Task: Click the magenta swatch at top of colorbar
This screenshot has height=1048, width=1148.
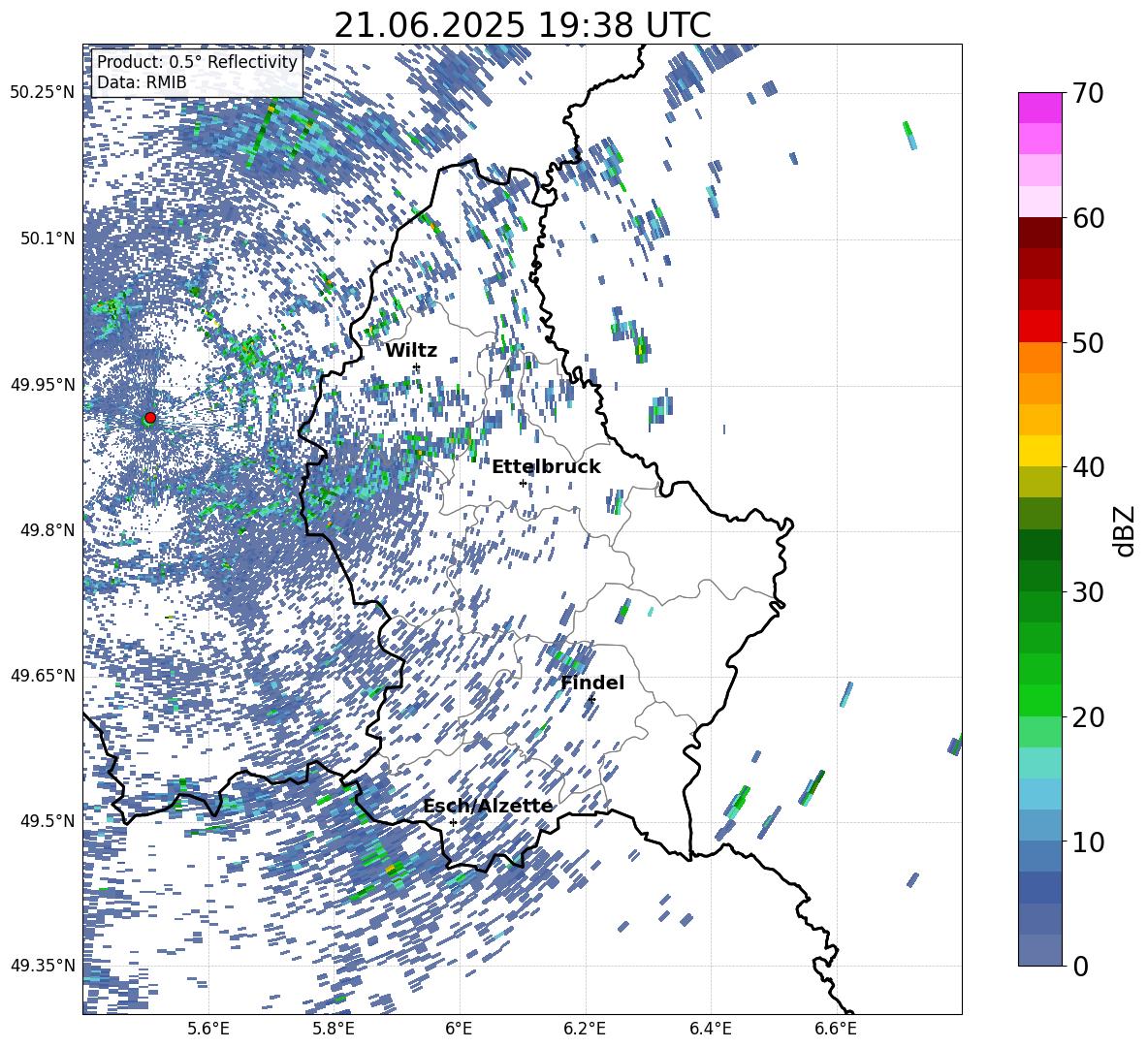Action: [1040, 108]
